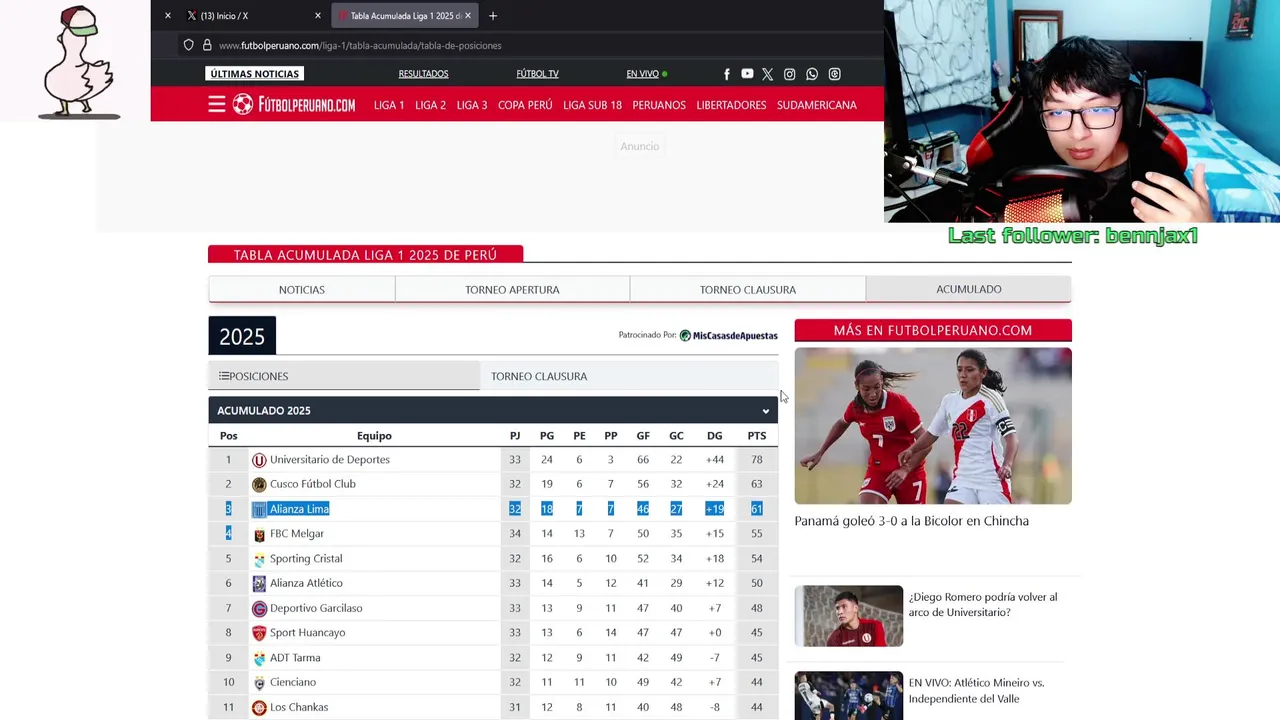
Task: Open the YouTube social icon
Action: [x=747, y=74]
